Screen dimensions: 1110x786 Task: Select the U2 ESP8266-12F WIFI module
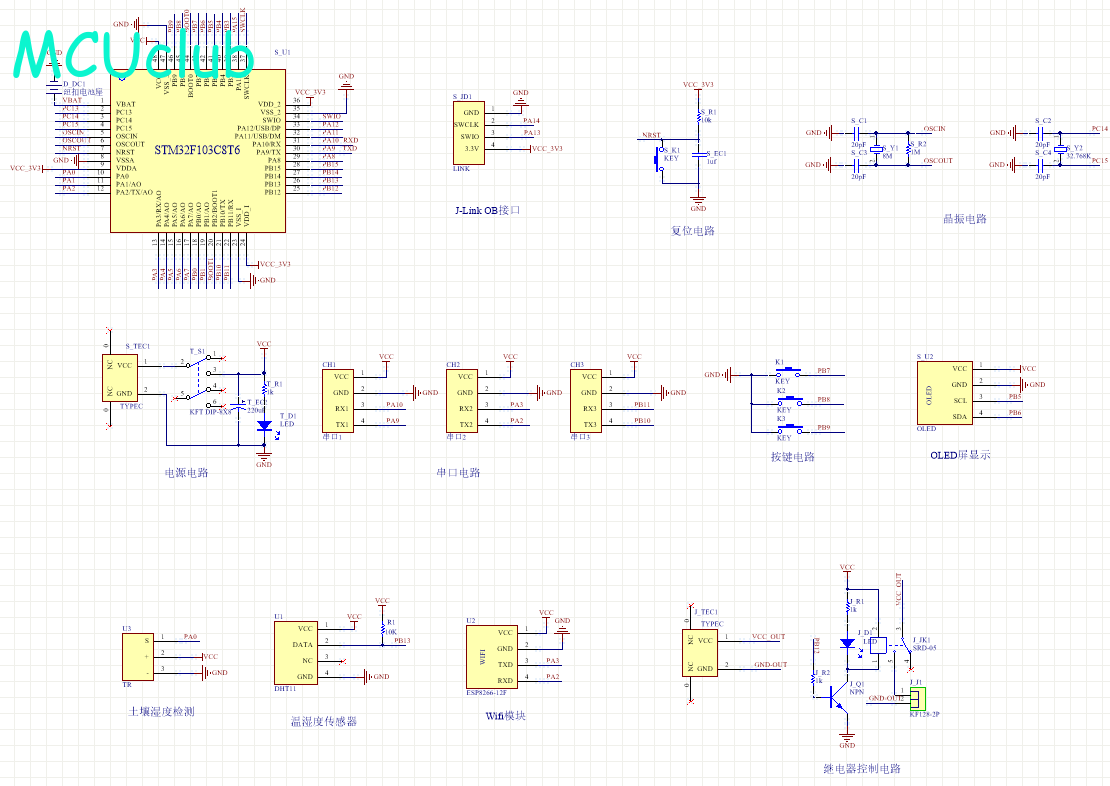[492, 657]
